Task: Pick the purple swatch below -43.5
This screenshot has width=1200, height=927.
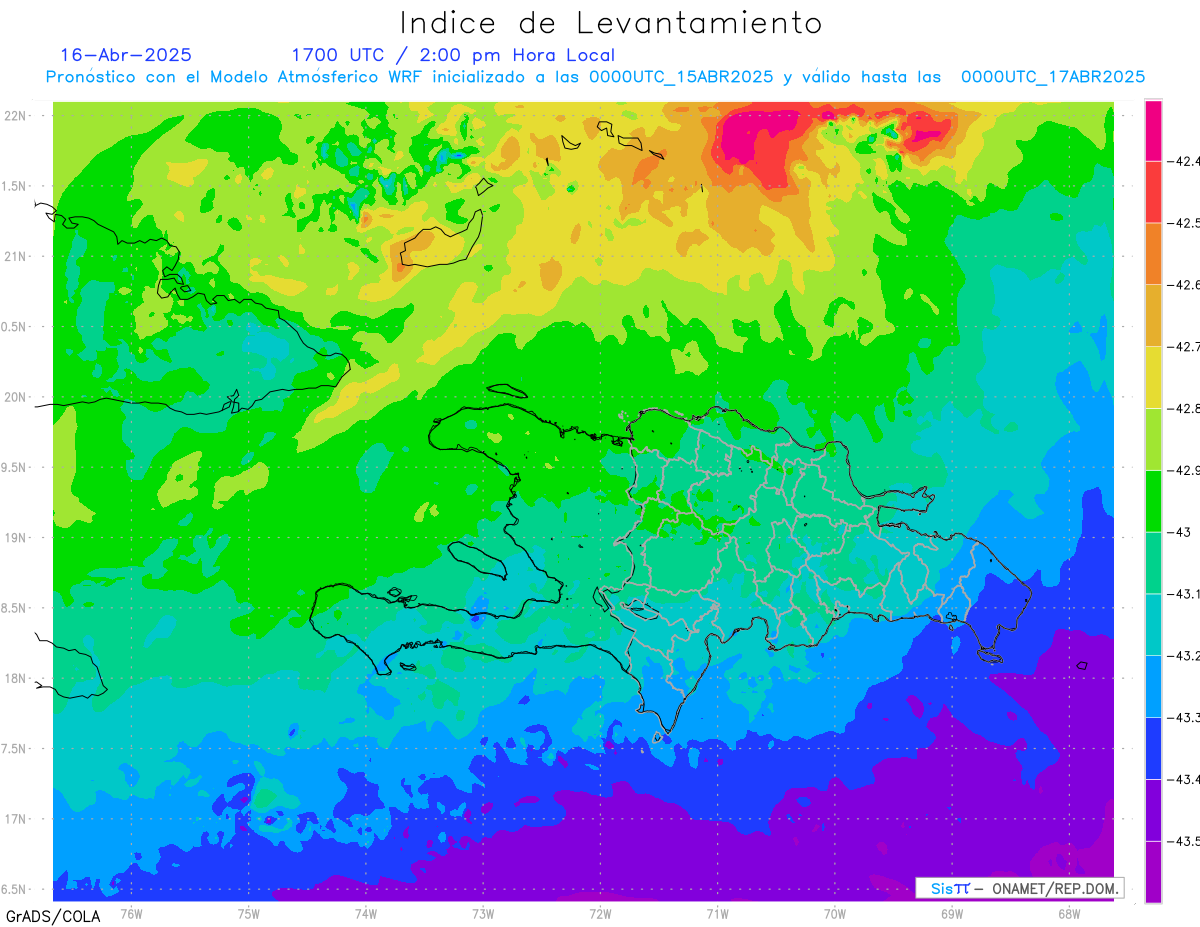Action: coord(1153,873)
